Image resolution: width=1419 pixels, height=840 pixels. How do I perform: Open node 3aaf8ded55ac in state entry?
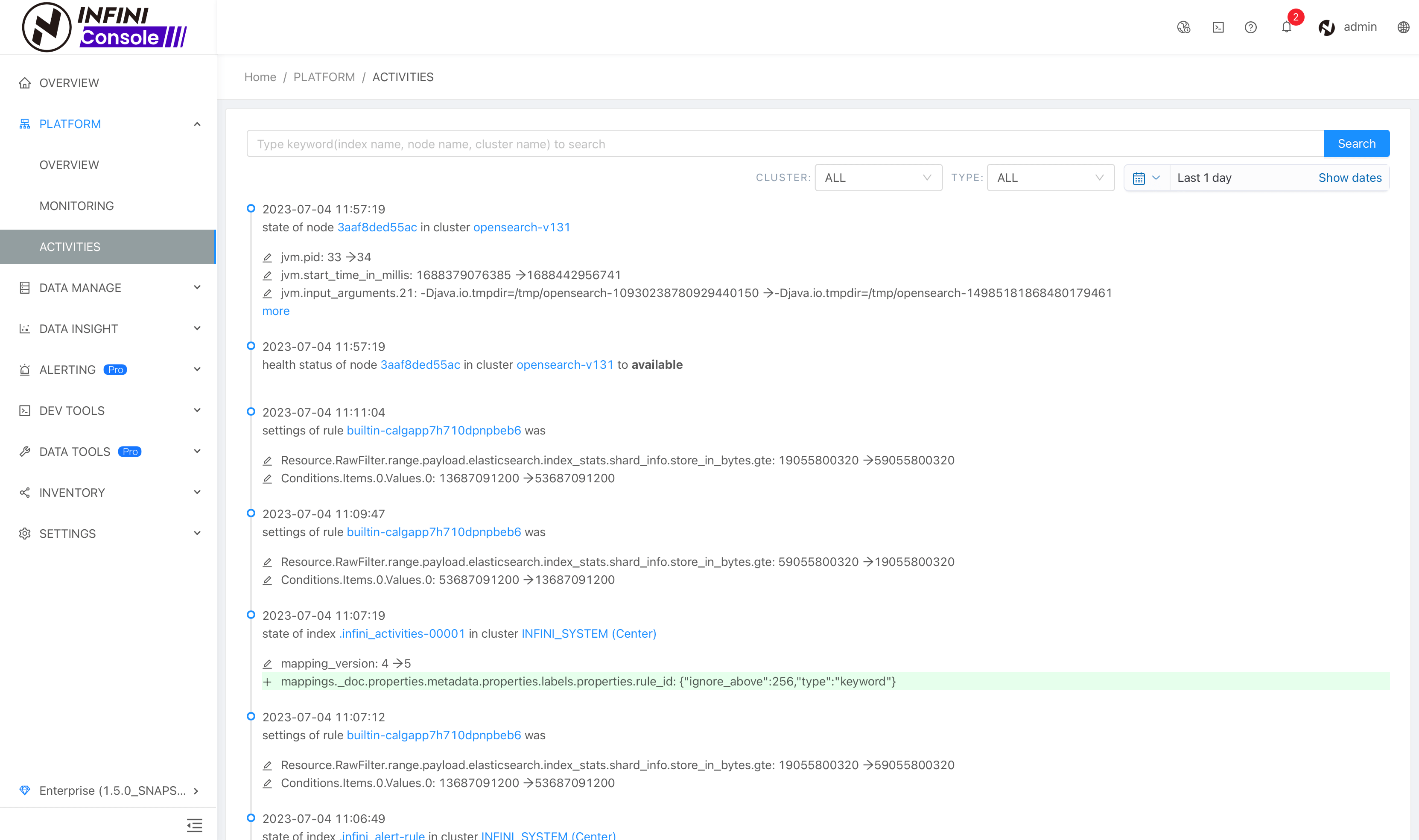[x=377, y=227]
